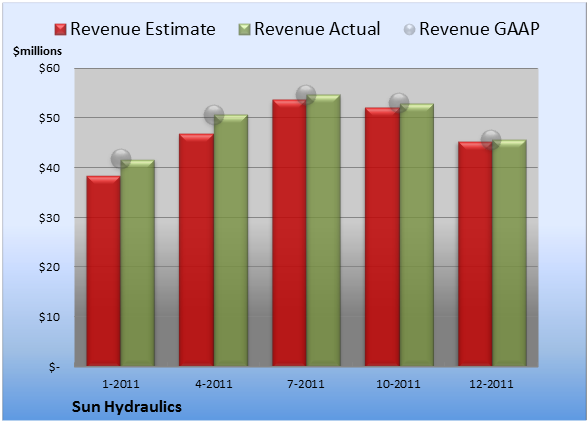Screen dimensions: 588x422
Task: Click the GAAP sphere marker above 4-2011
Action: point(214,115)
